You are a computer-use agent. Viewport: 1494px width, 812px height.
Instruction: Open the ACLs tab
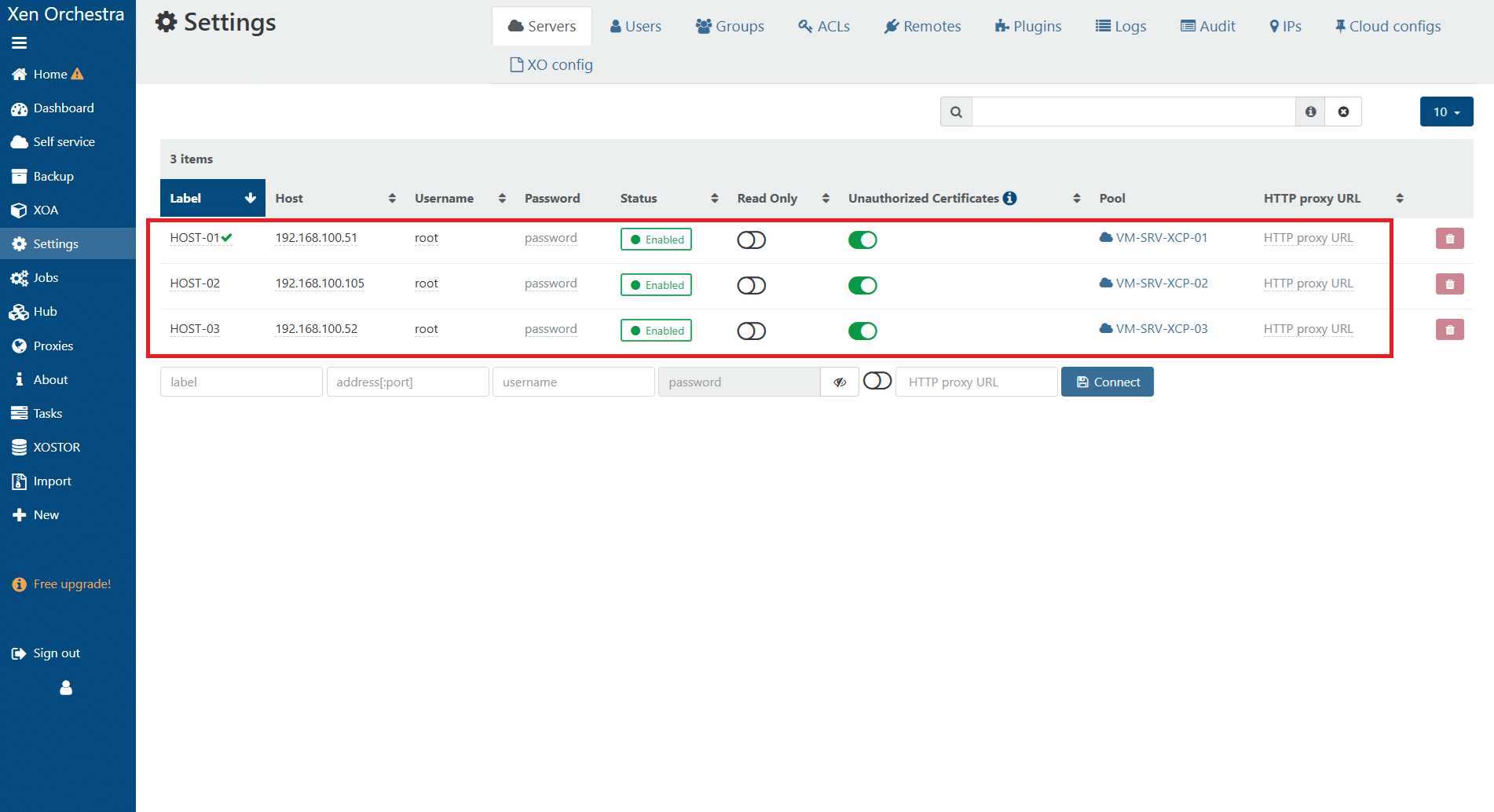coord(824,26)
